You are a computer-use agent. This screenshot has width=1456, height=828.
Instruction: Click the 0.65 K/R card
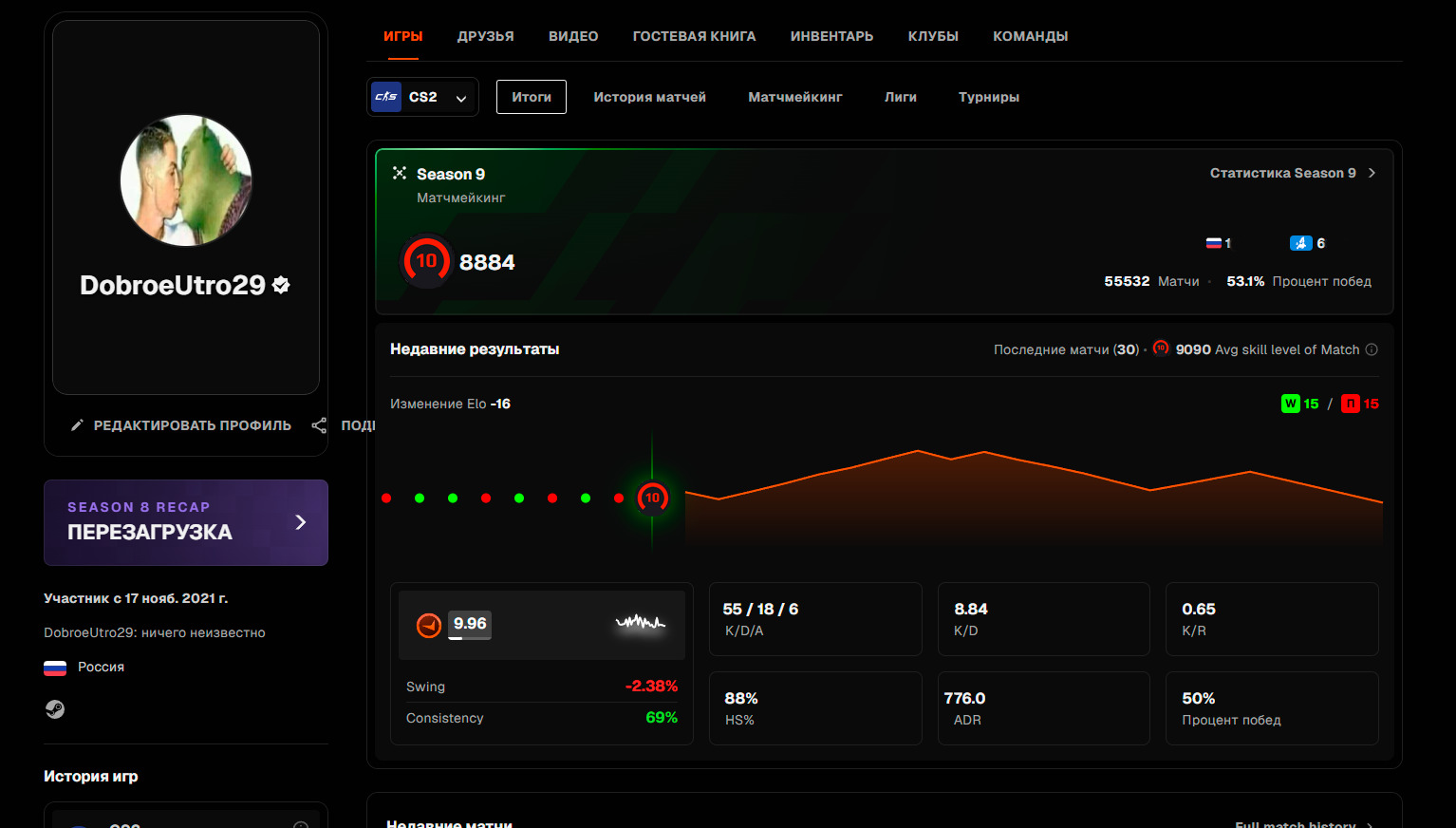point(1272,619)
